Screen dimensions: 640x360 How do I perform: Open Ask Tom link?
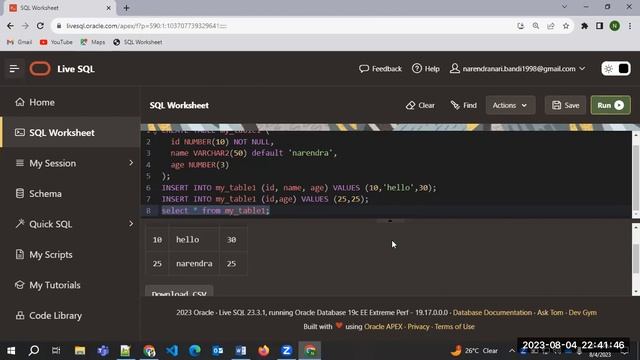550,313
